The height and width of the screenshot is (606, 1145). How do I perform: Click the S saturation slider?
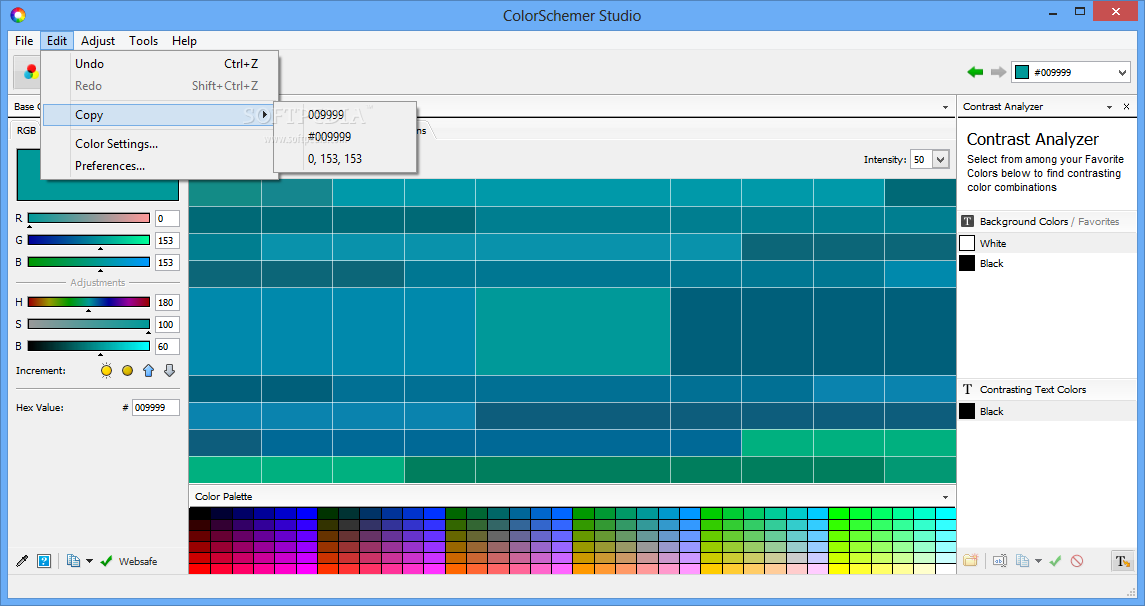coord(88,324)
